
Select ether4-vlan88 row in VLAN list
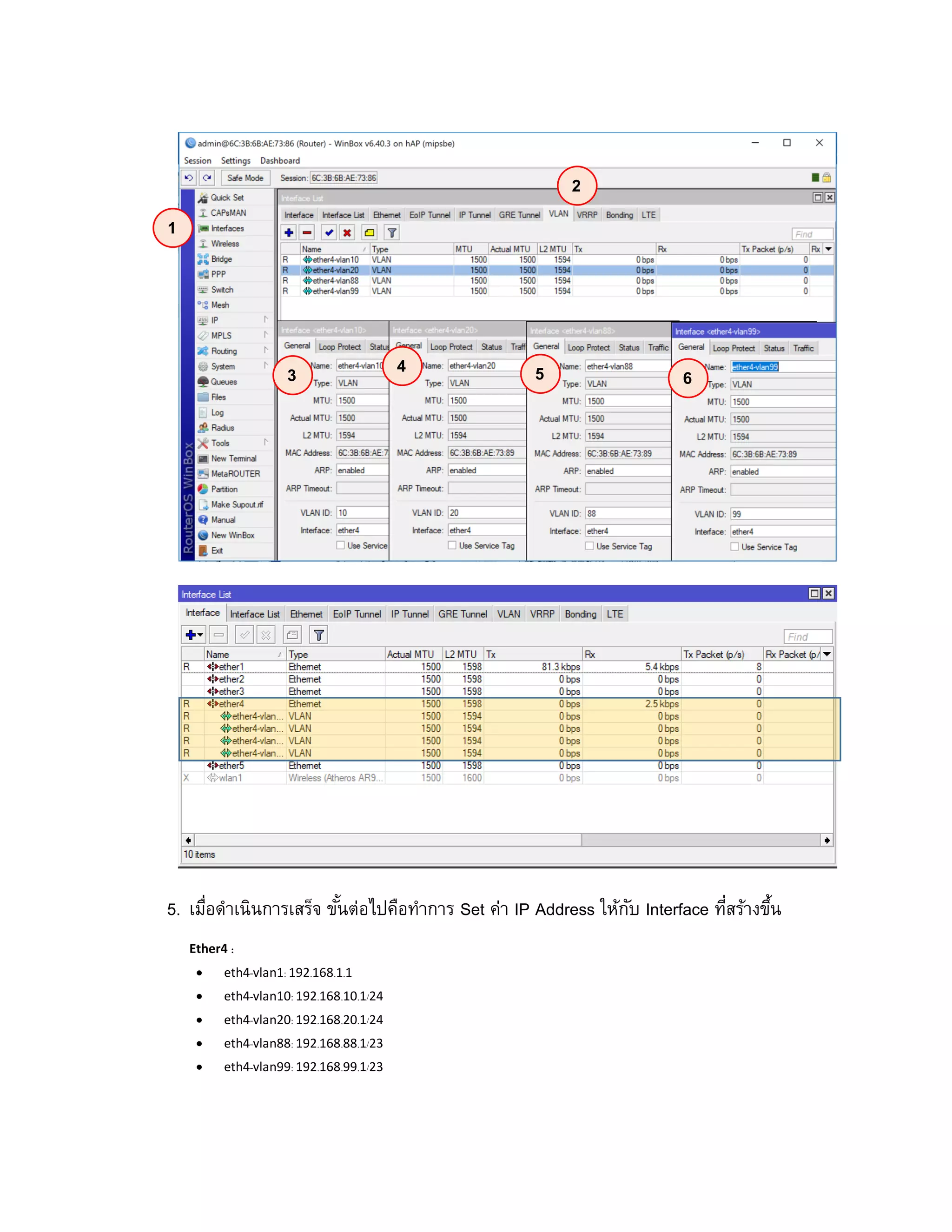(x=557, y=280)
